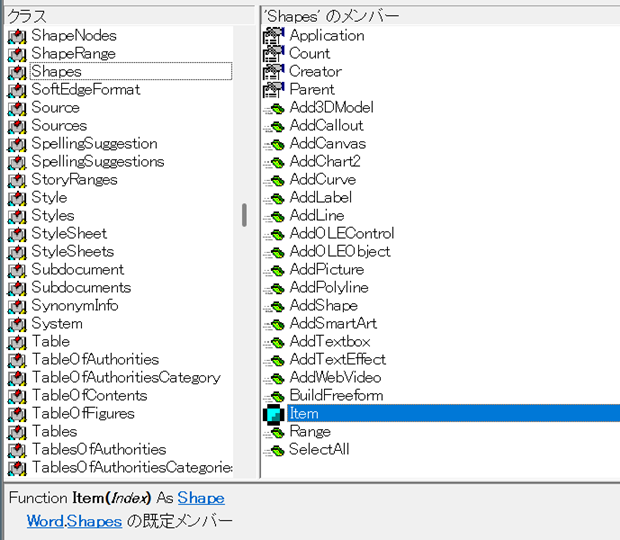The image size is (620, 540).
Task: Click the method icon next to AddShape
Action: coord(274,307)
